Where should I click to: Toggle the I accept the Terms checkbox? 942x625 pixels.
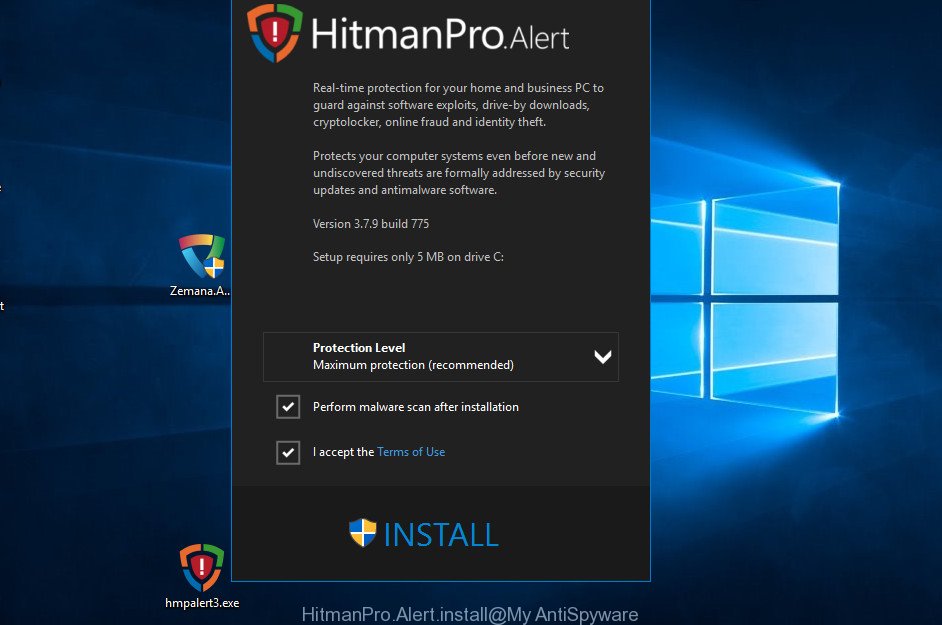pos(288,453)
